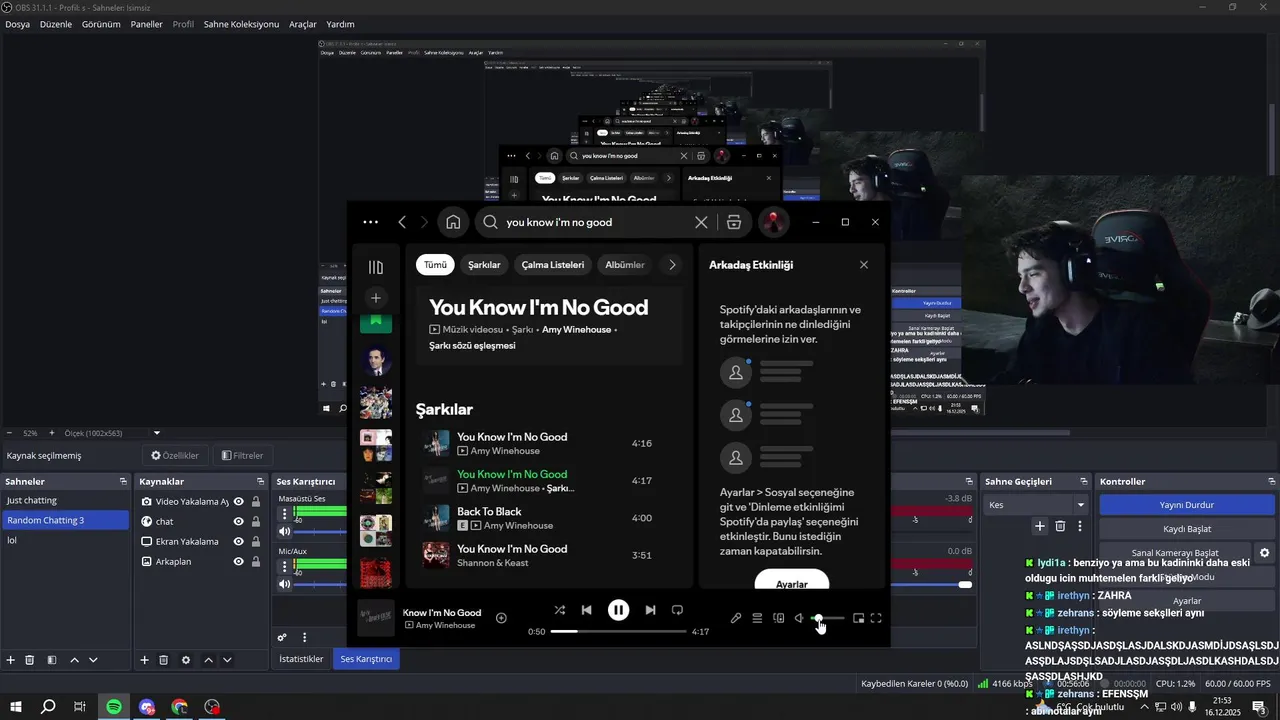1280x720 pixels.
Task: Open virtual camera settings gear
Action: (x=1264, y=552)
